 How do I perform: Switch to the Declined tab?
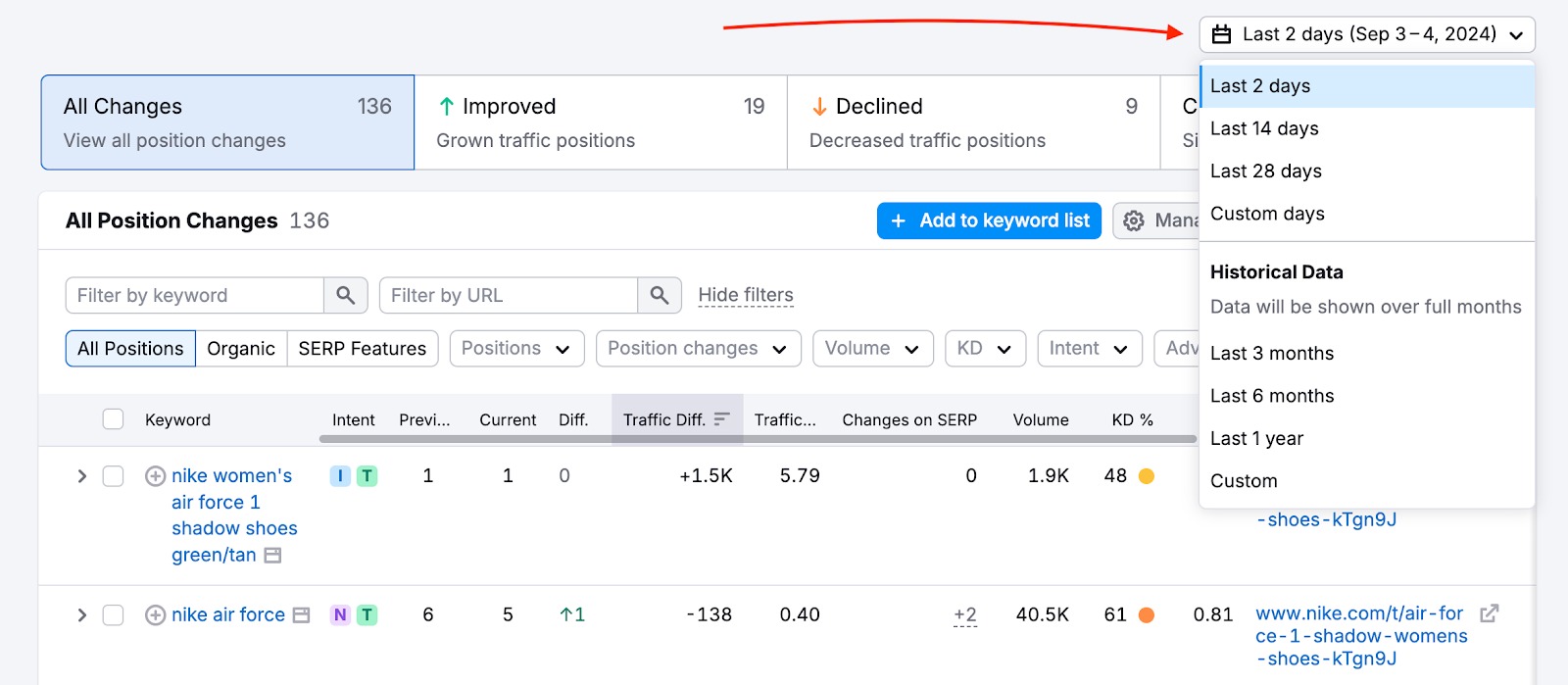[972, 122]
